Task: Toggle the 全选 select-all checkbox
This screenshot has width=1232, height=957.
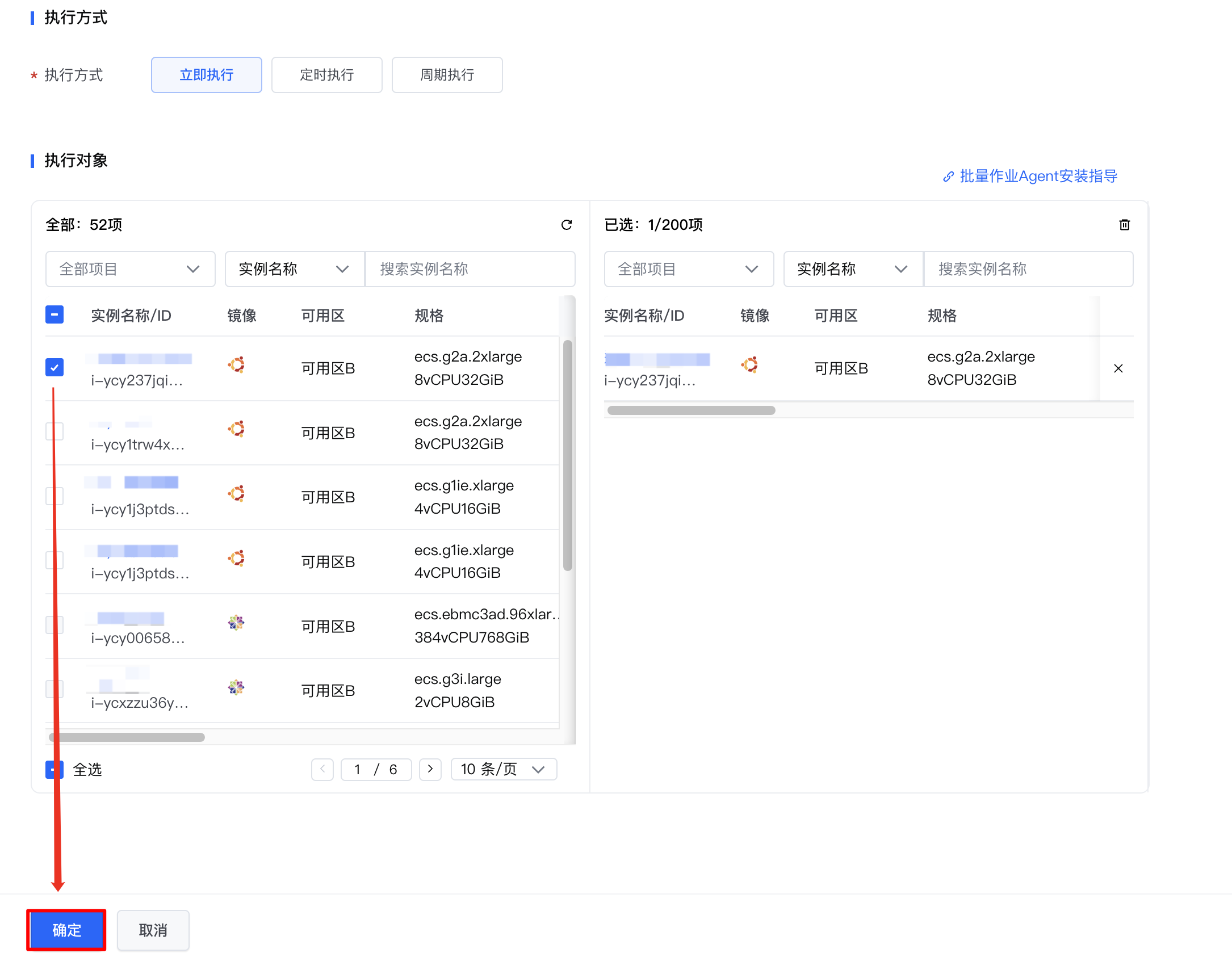Action: coord(54,770)
